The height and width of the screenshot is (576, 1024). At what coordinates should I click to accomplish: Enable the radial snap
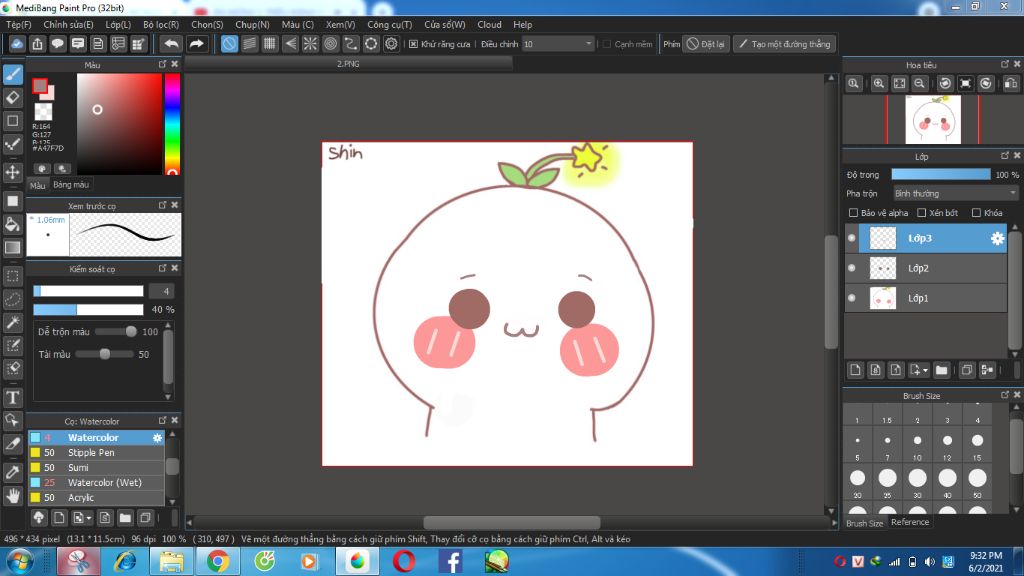[x=310, y=44]
